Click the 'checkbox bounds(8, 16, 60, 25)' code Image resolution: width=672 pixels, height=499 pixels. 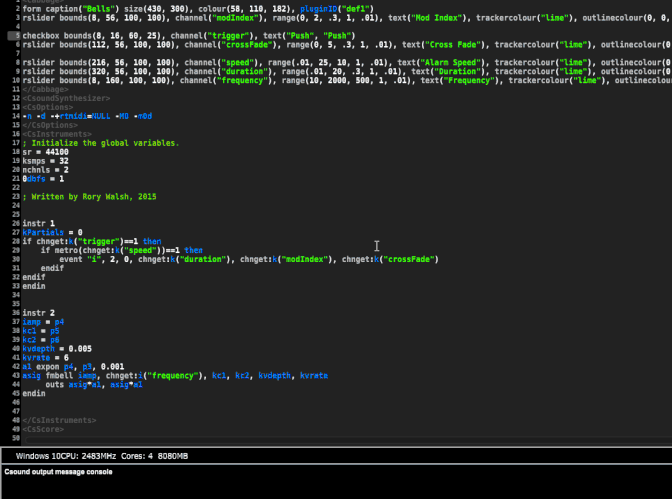[94, 36]
